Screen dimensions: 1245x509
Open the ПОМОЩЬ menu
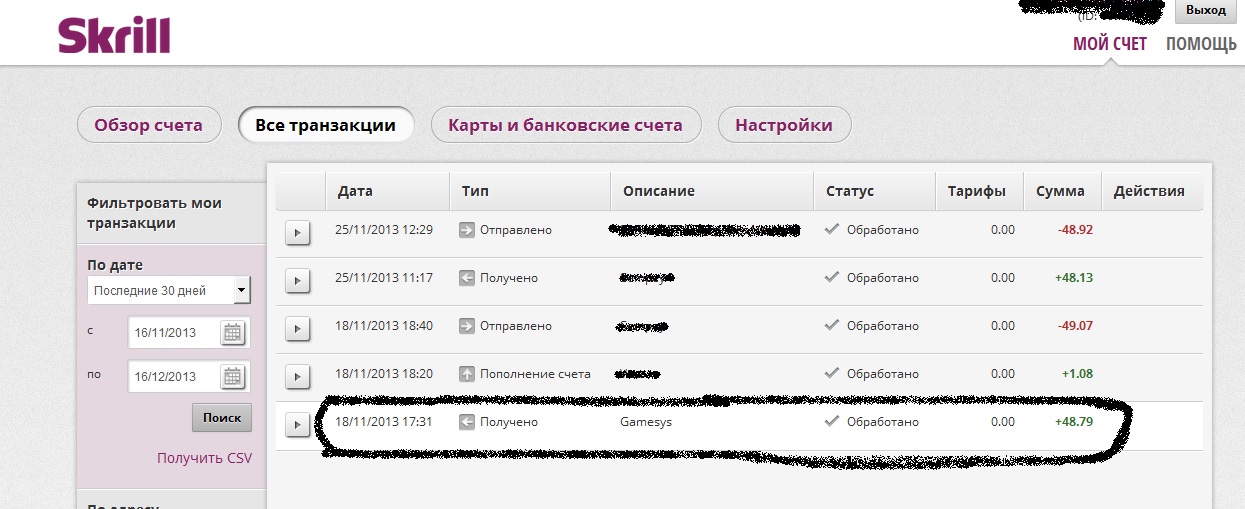tap(1201, 44)
